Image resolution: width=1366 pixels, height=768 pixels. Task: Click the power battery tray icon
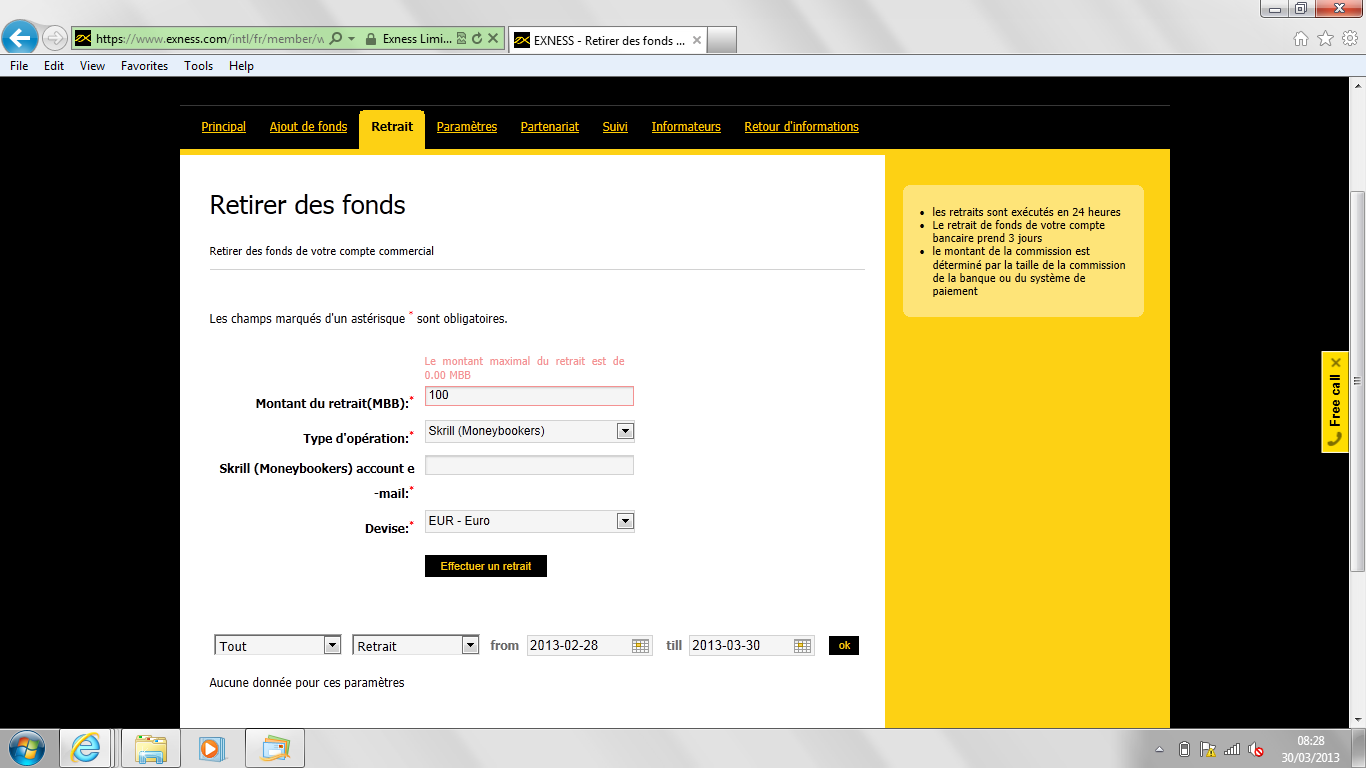tap(1184, 749)
